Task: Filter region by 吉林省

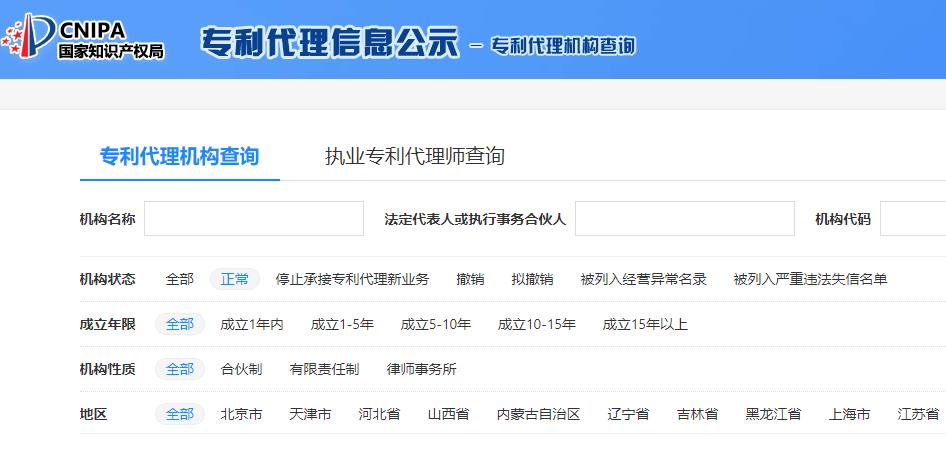Action: pos(697,415)
